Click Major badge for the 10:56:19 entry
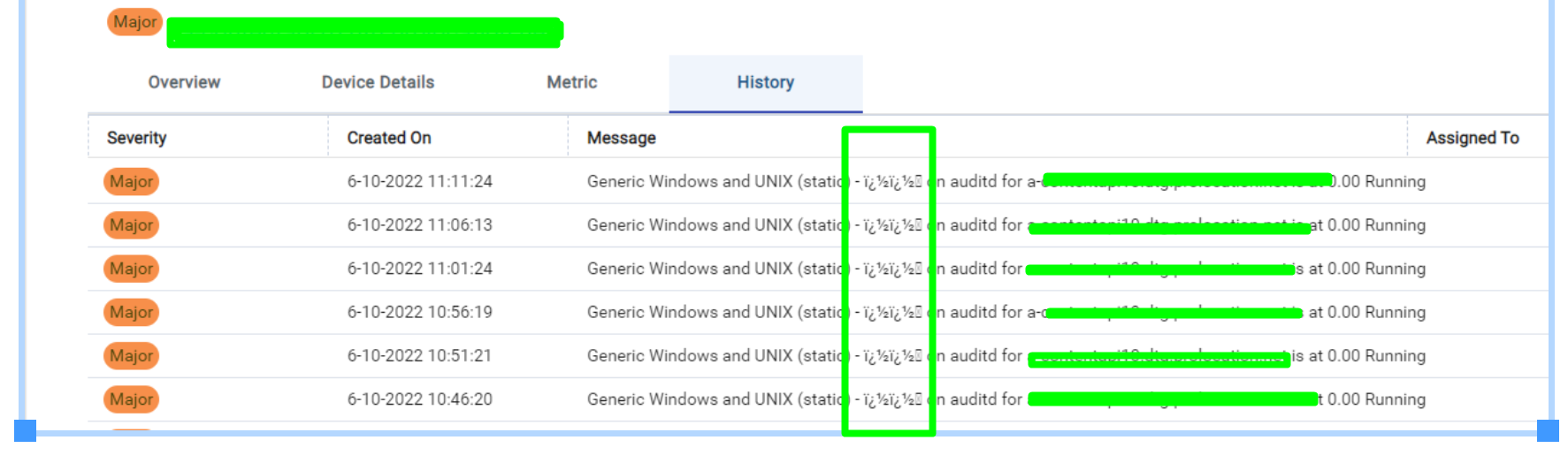The image size is (1568, 463). 131,312
